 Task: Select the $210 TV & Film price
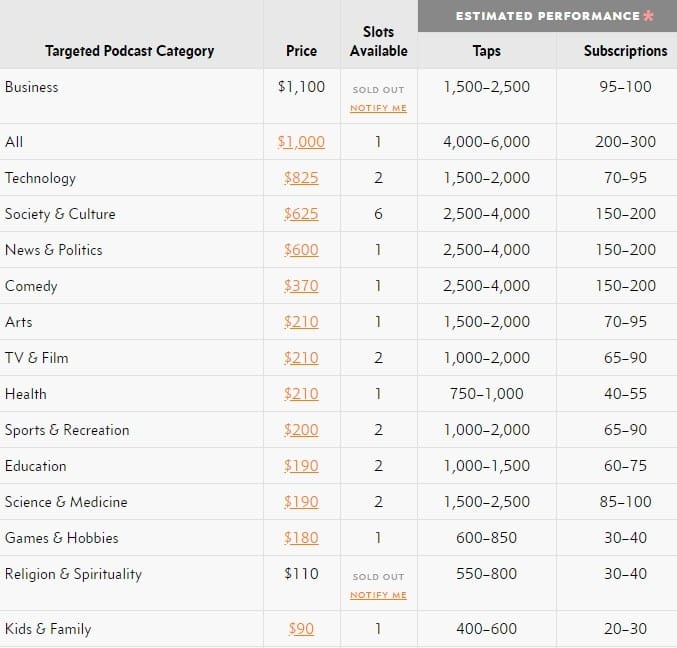pyautogui.click(x=301, y=358)
